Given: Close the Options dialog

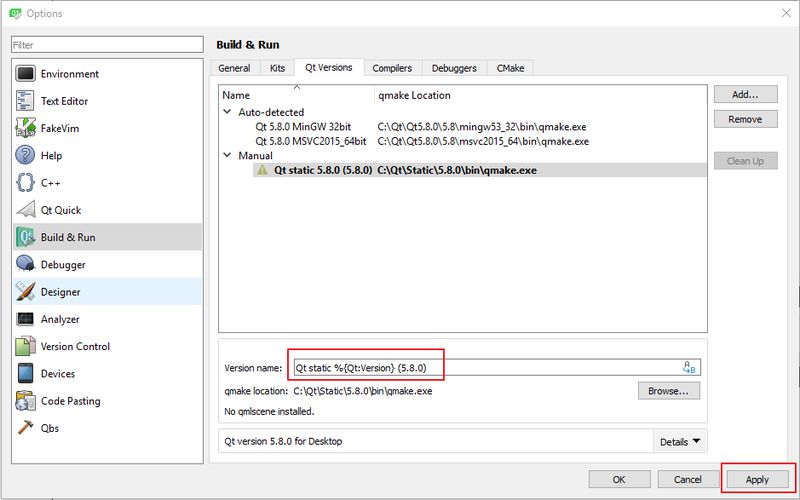Looking at the screenshot, I should click(786, 13).
